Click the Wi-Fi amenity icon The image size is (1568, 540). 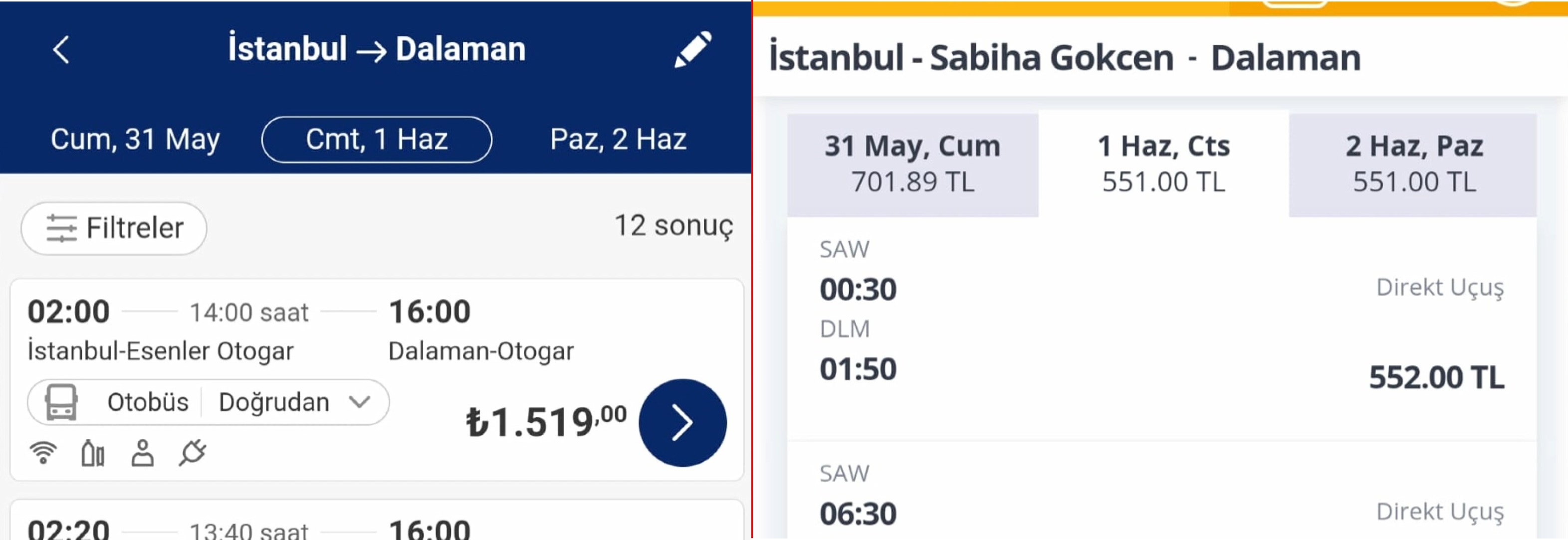pos(43,452)
